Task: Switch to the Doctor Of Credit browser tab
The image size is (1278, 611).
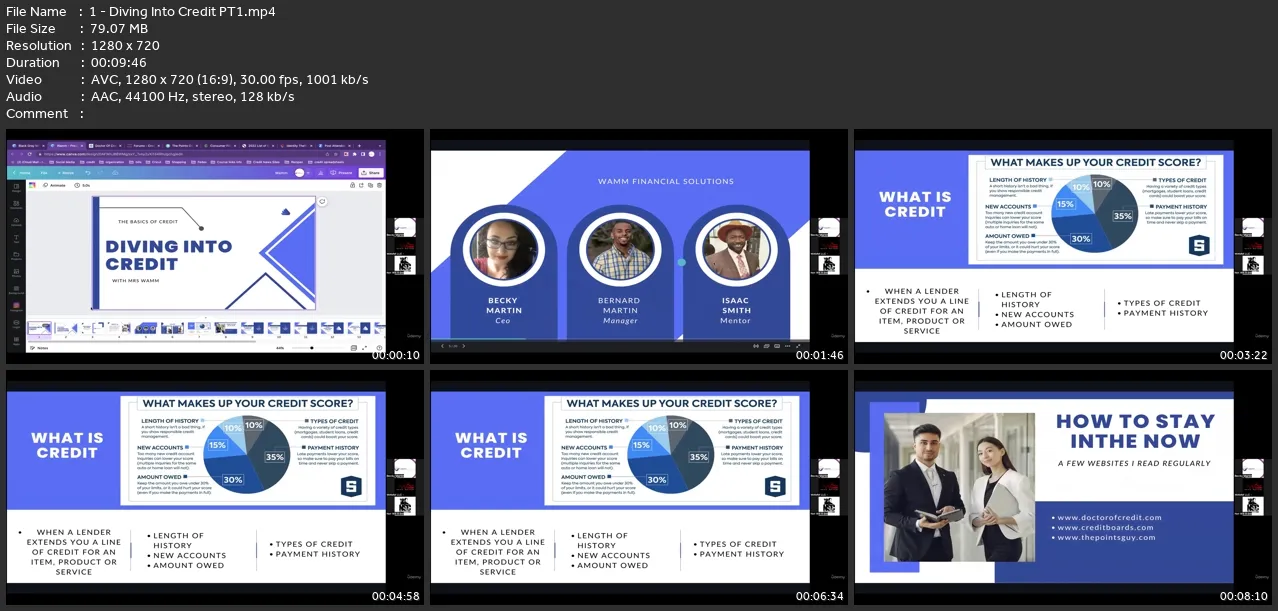Action: click(x=105, y=146)
